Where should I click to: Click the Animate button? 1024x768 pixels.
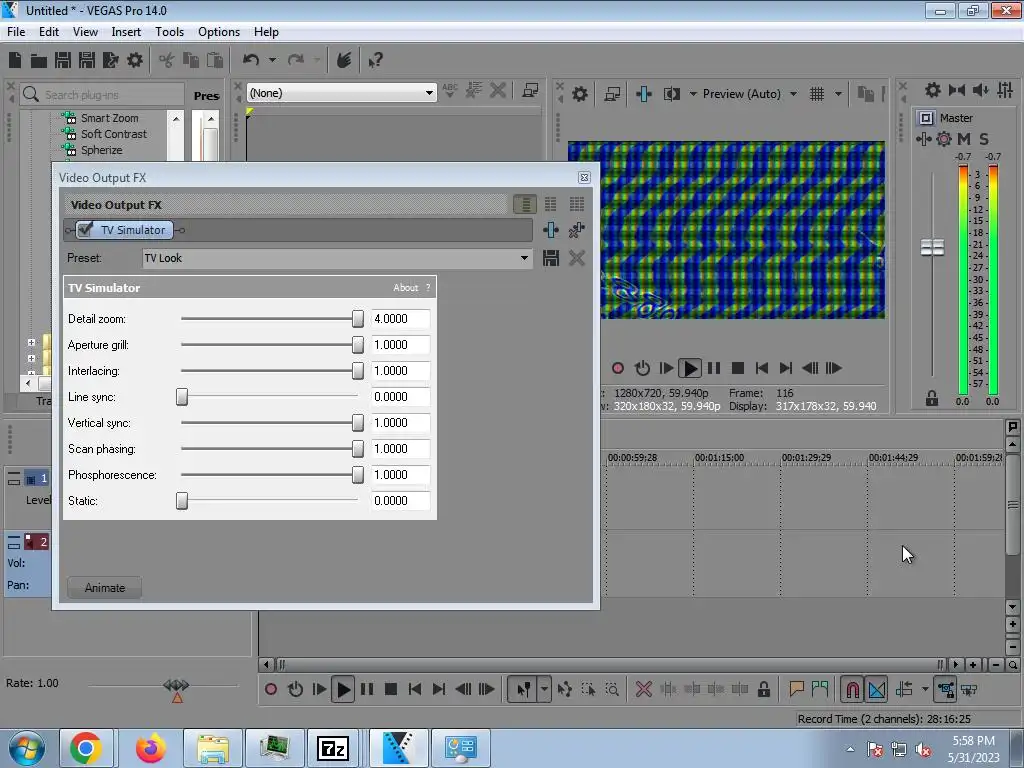[x=104, y=588]
